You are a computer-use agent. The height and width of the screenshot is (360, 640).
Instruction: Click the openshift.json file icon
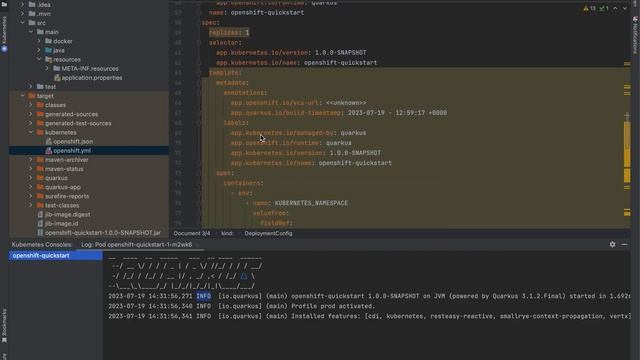point(49,141)
